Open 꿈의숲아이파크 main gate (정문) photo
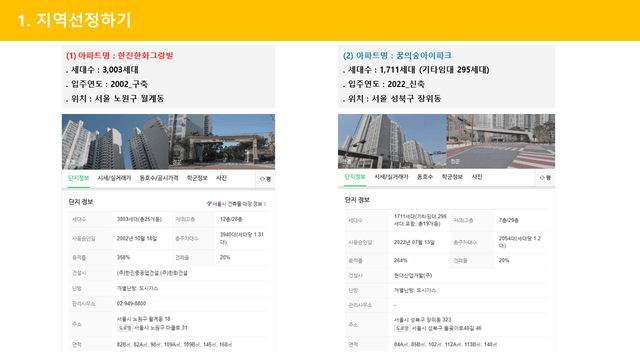 click(x=501, y=141)
